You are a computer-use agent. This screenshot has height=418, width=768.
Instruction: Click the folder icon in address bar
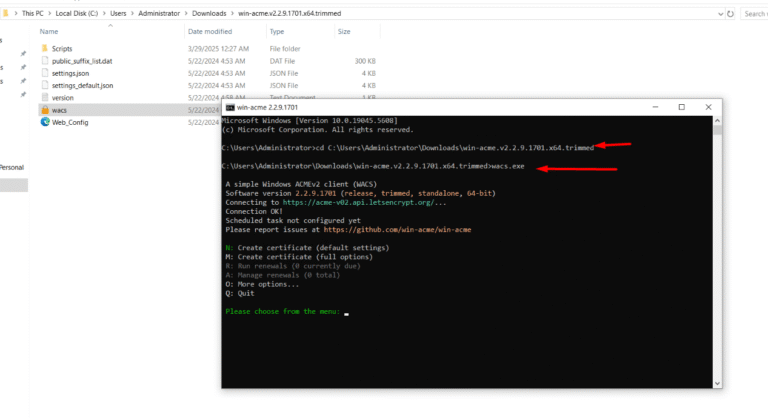click(x=6, y=13)
